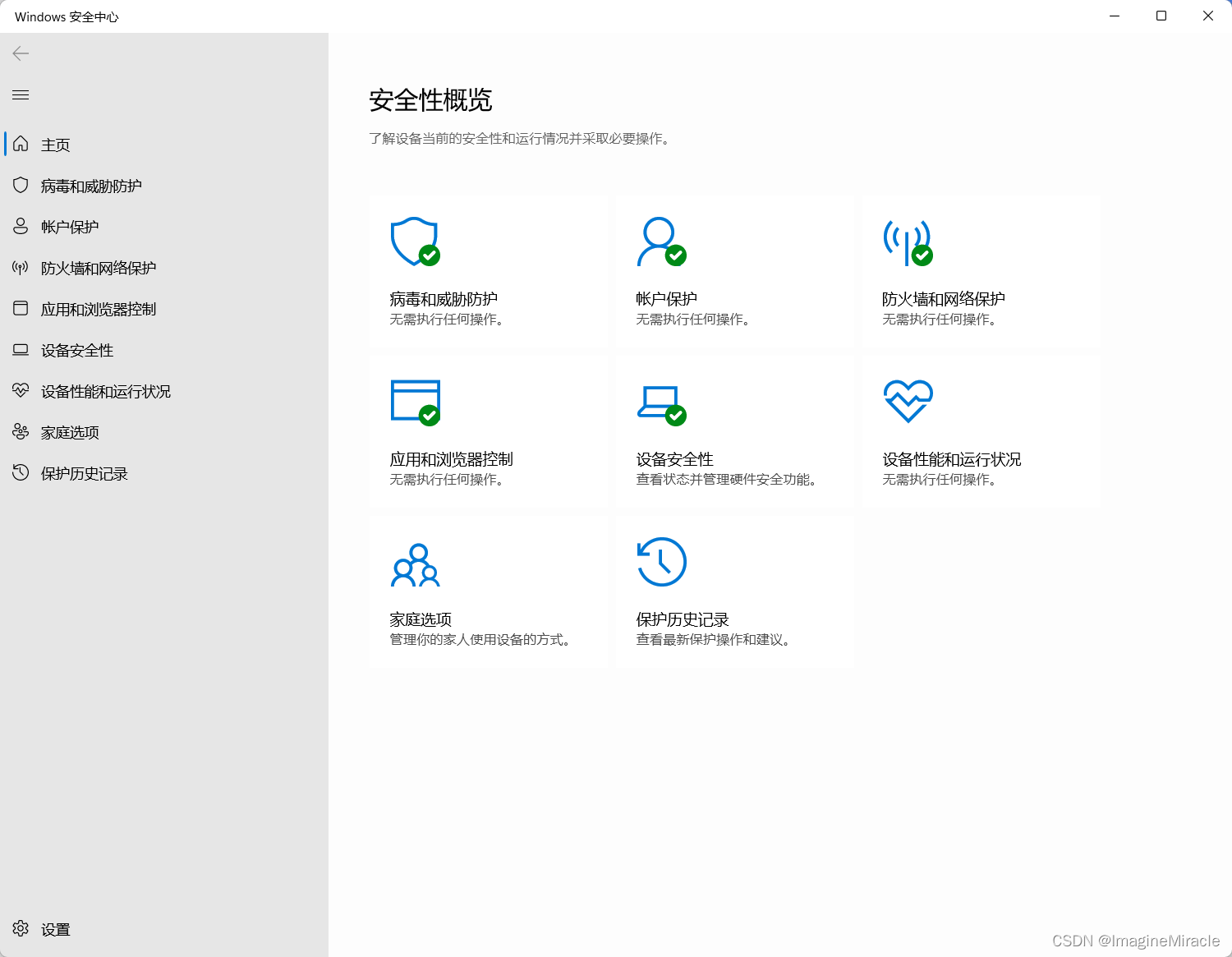Open 帐户保护 from the sidebar

tap(164, 227)
